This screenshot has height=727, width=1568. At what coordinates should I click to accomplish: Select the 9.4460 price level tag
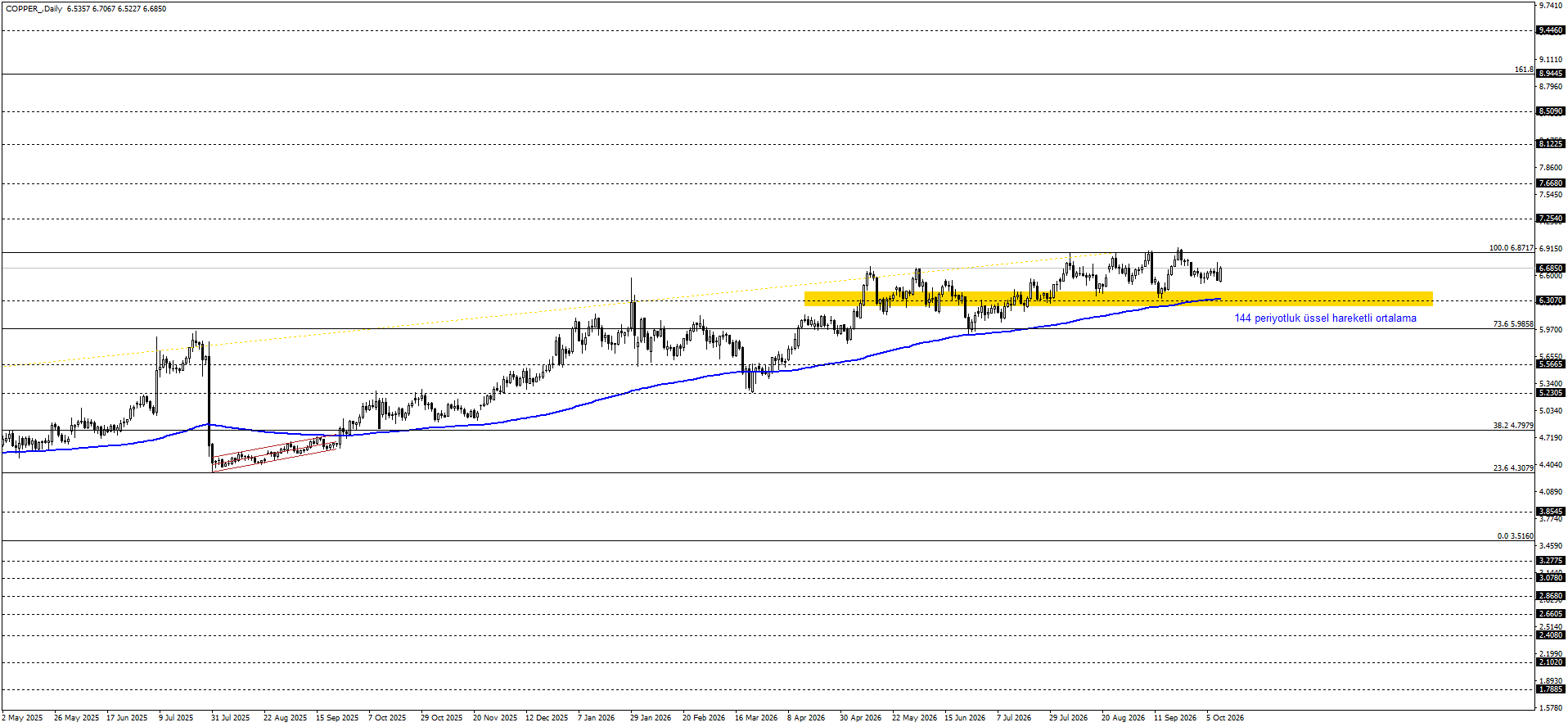pos(1551,30)
